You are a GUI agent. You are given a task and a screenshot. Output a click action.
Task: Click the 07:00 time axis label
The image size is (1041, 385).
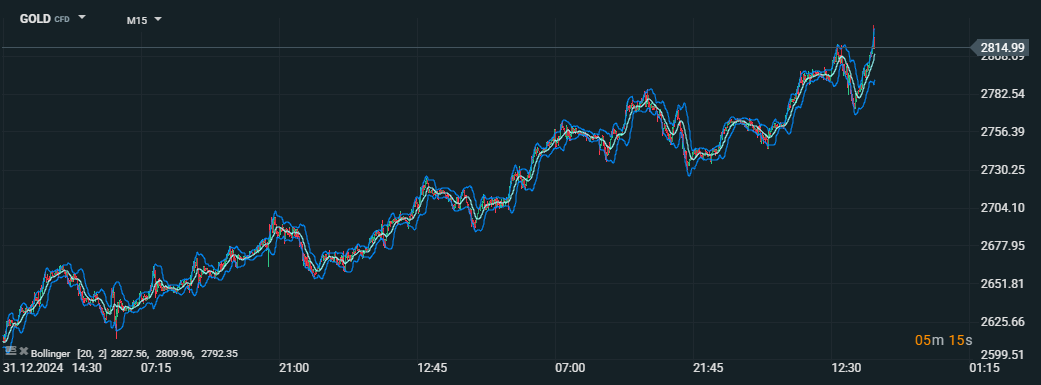click(570, 368)
